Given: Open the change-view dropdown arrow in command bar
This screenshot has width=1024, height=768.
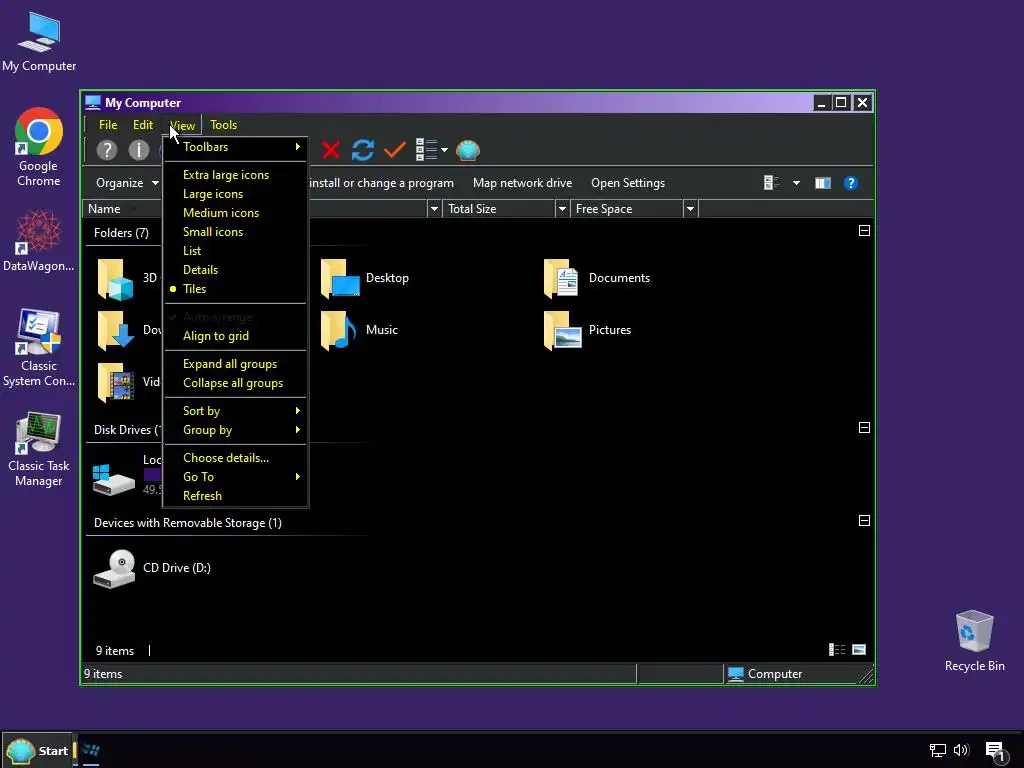Looking at the screenshot, I should point(796,183).
